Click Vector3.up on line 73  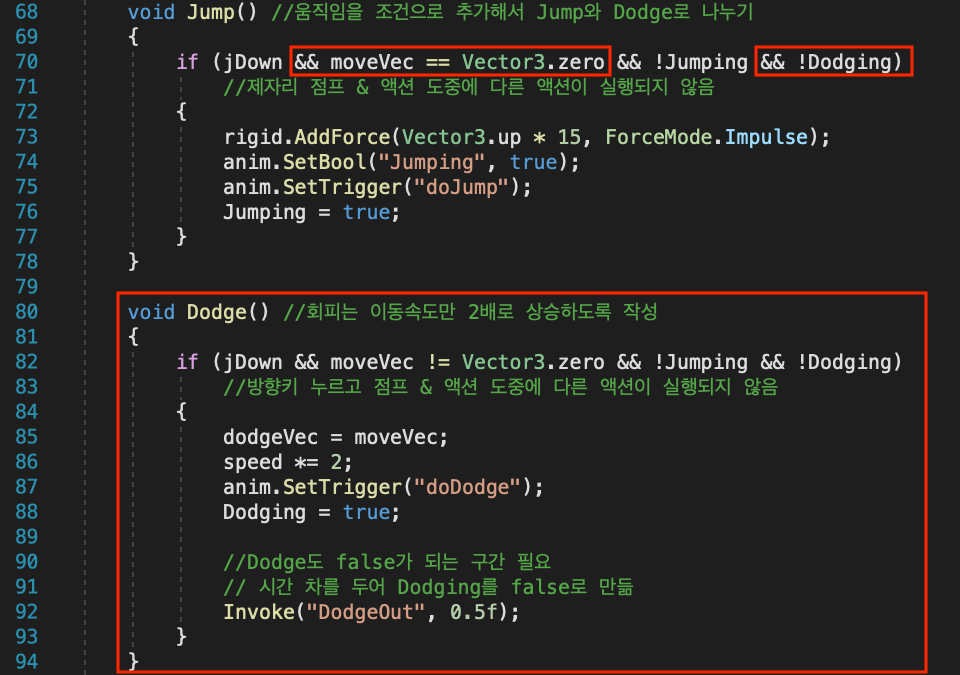pos(462,137)
